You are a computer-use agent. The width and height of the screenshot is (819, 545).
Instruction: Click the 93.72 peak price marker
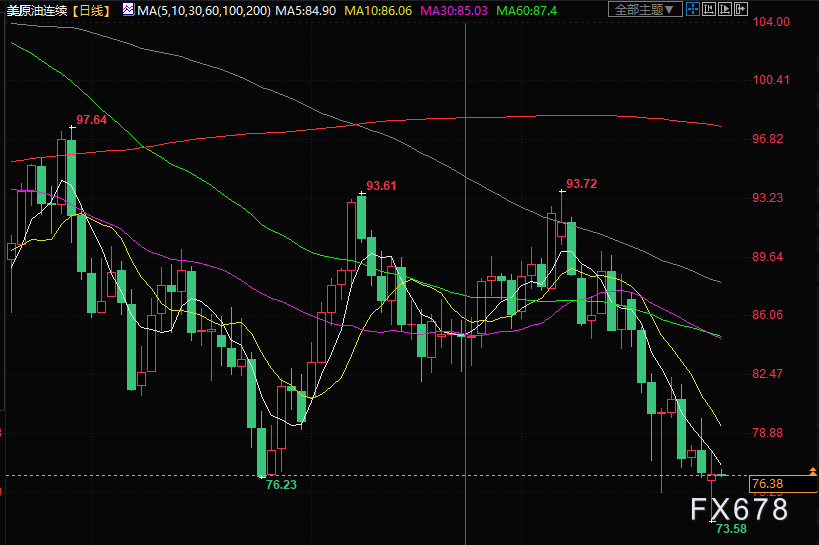tap(581, 183)
